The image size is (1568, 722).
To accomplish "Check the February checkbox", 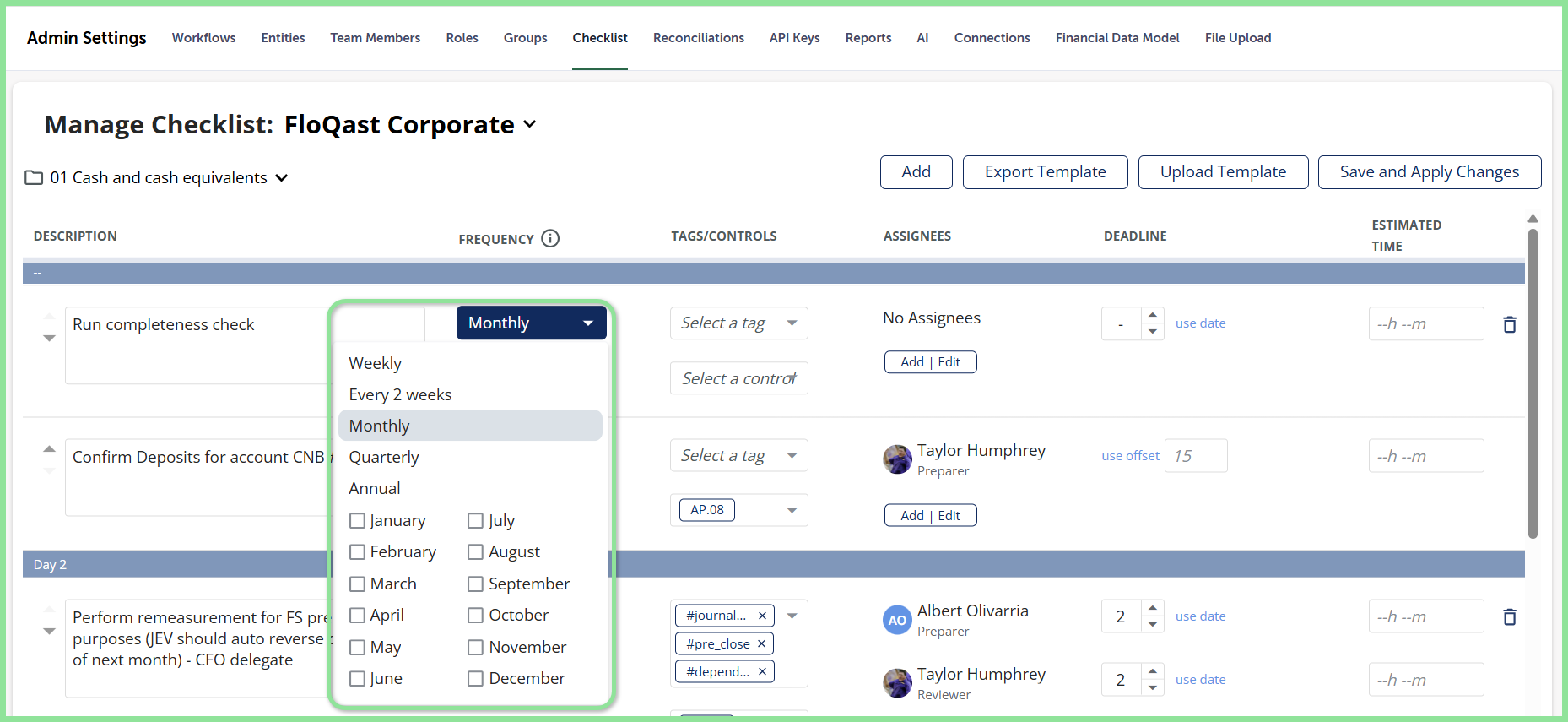I will pos(357,552).
